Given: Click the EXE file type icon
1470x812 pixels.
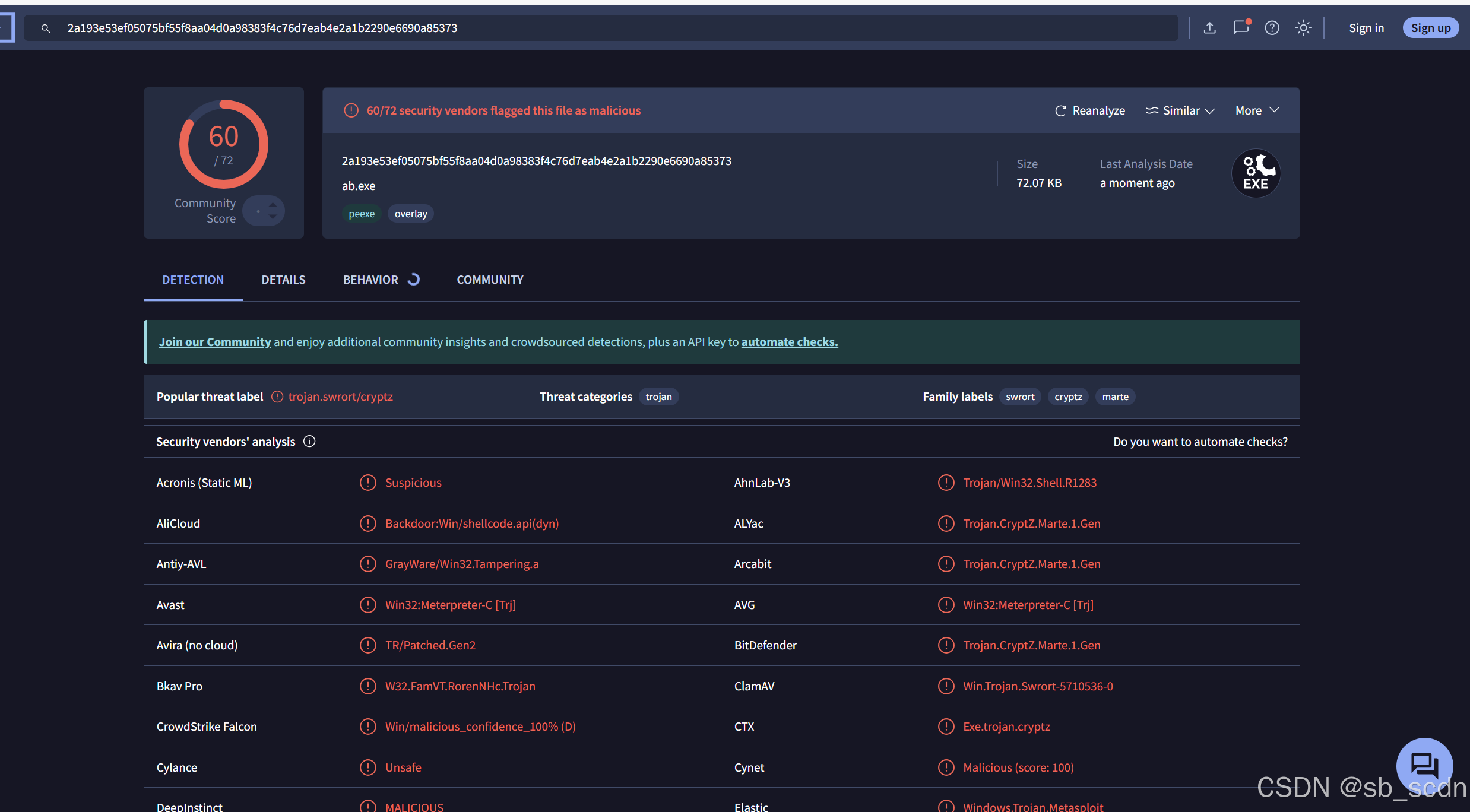Looking at the screenshot, I should [1256, 173].
